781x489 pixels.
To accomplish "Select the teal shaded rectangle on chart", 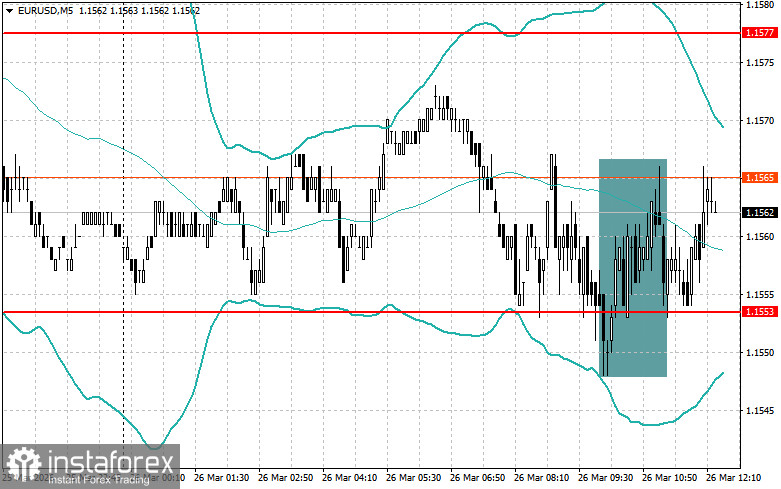I will pos(633,268).
